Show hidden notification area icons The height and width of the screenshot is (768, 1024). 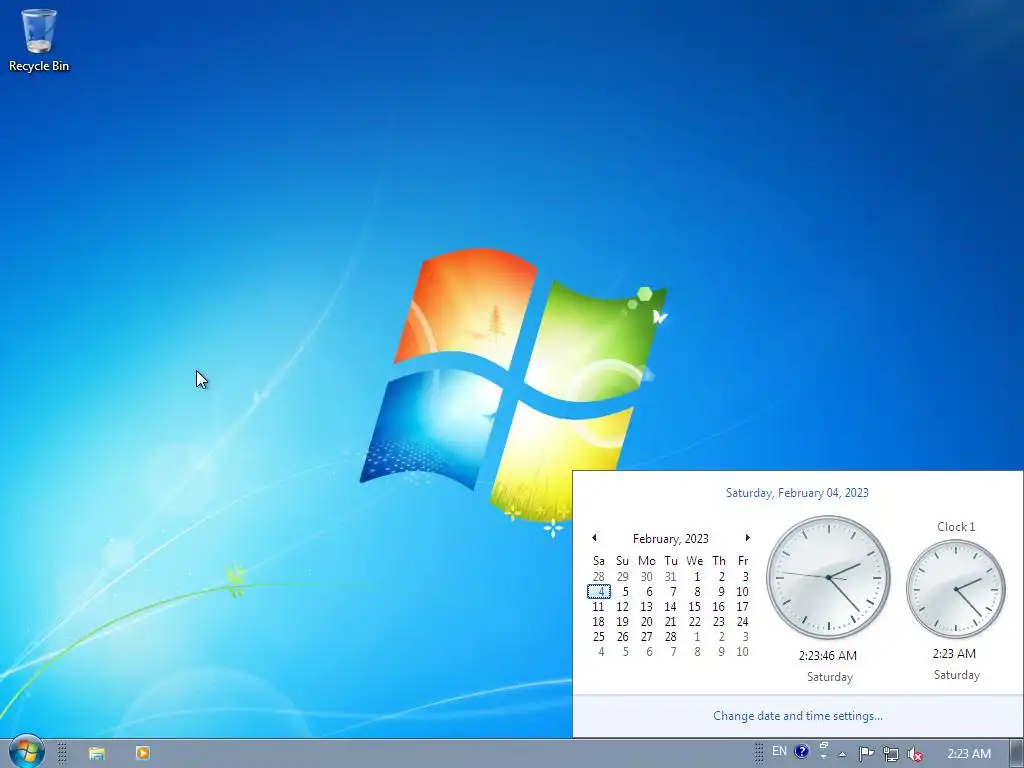pos(842,754)
